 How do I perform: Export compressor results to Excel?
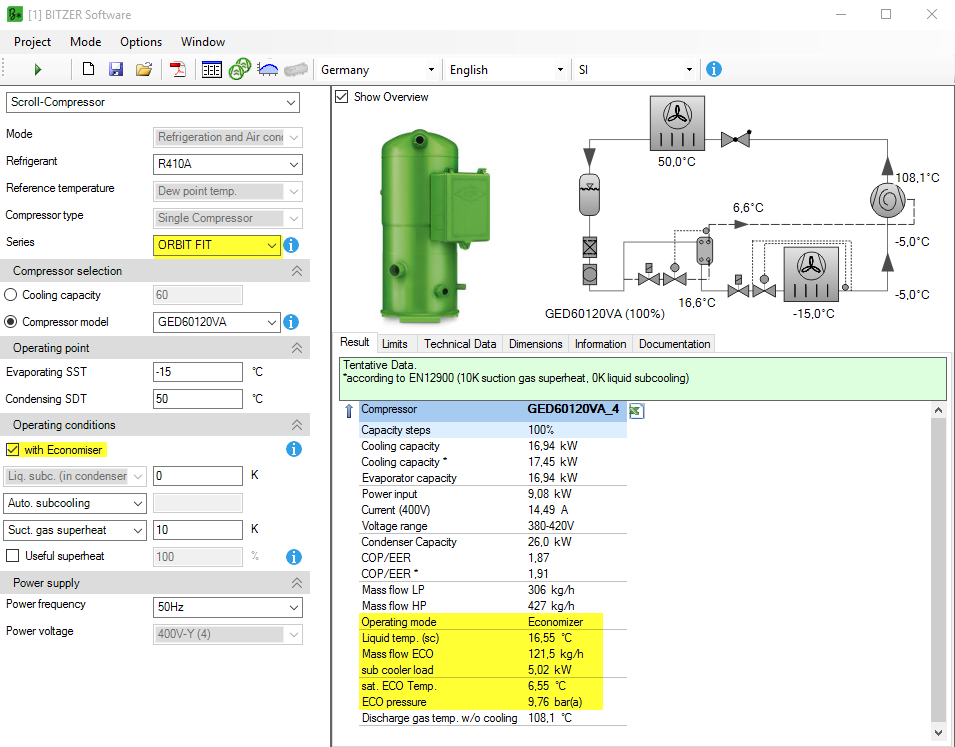tap(636, 411)
